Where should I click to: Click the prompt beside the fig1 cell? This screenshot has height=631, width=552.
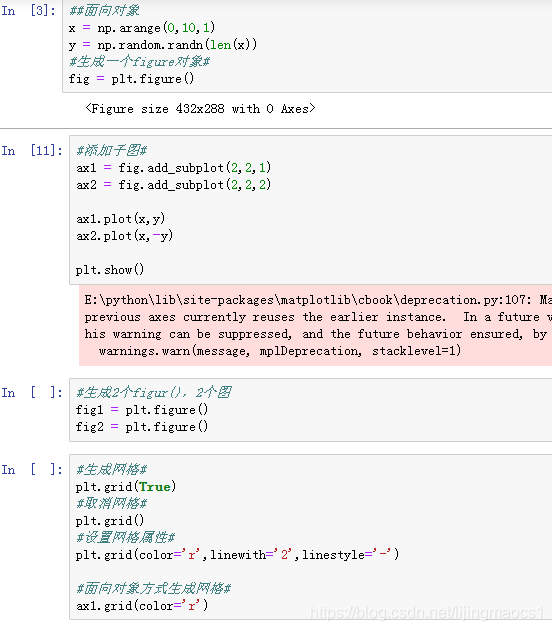32,393
